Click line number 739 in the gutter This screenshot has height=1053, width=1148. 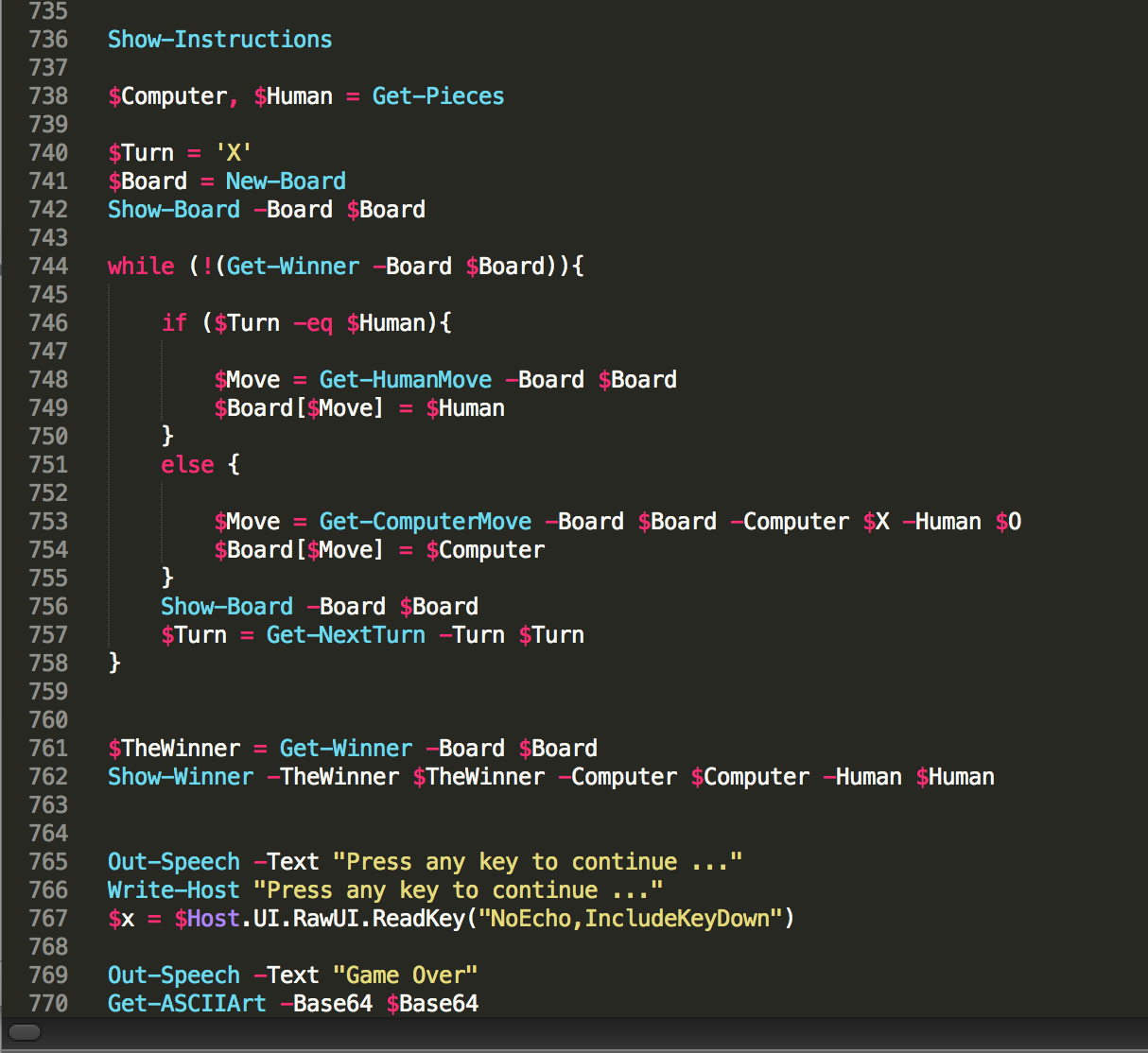coord(48,125)
